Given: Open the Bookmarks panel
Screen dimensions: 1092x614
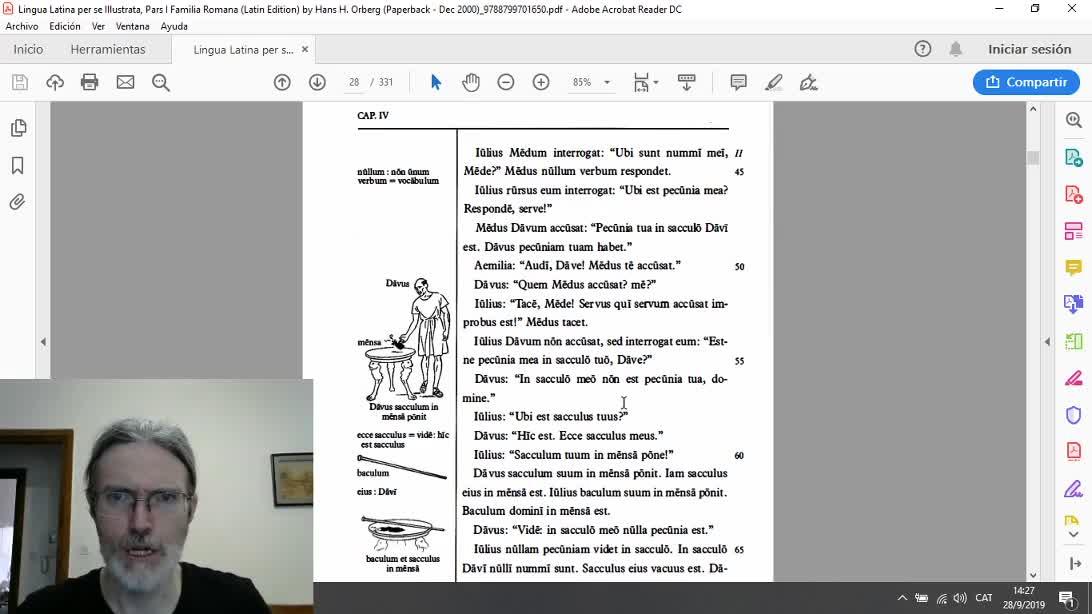Looking at the screenshot, I should pos(17,165).
